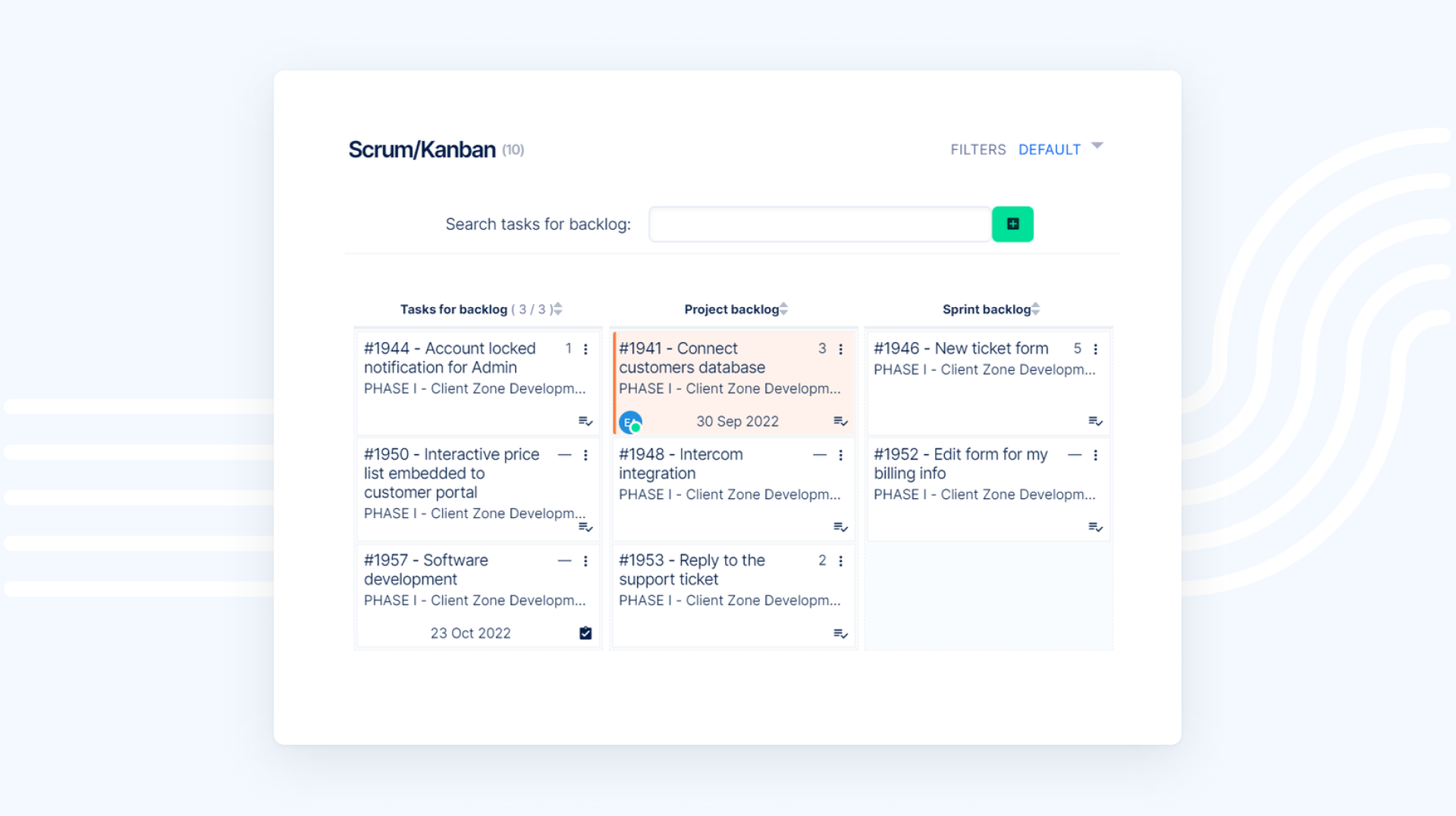The height and width of the screenshot is (816, 1456).
Task: Toggle checklist icon on task #1953
Action: coord(840,633)
